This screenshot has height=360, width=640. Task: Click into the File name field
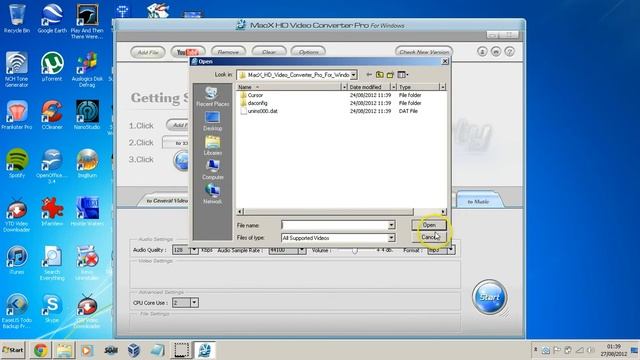pos(334,225)
